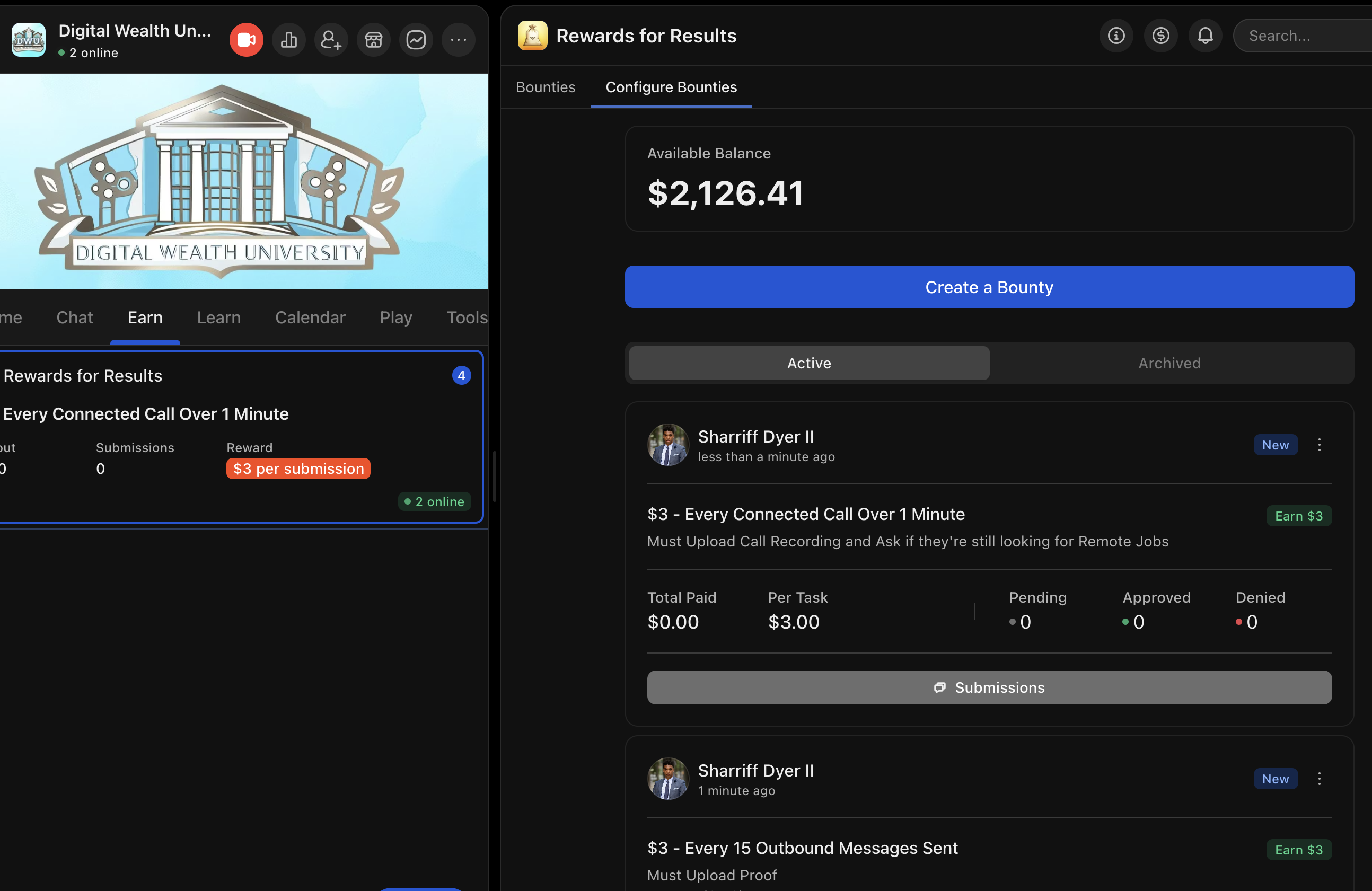Click the Create a Bounty button
This screenshot has width=1372, height=891.
[989, 287]
